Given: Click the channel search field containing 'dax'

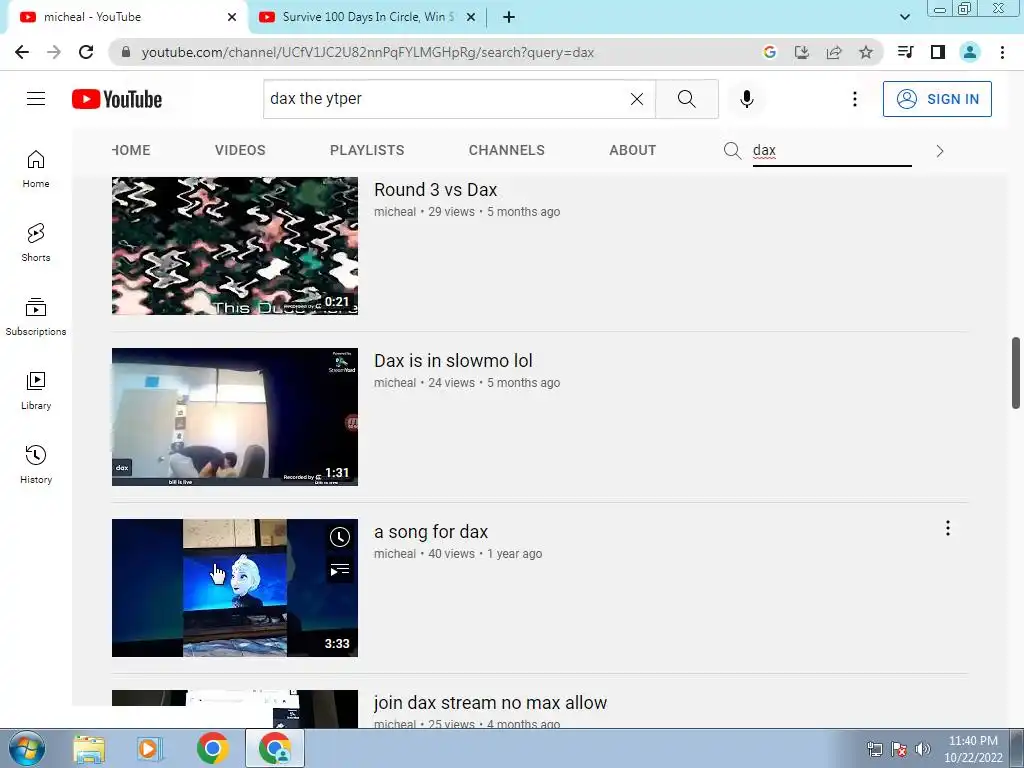Looking at the screenshot, I should coord(832,151).
